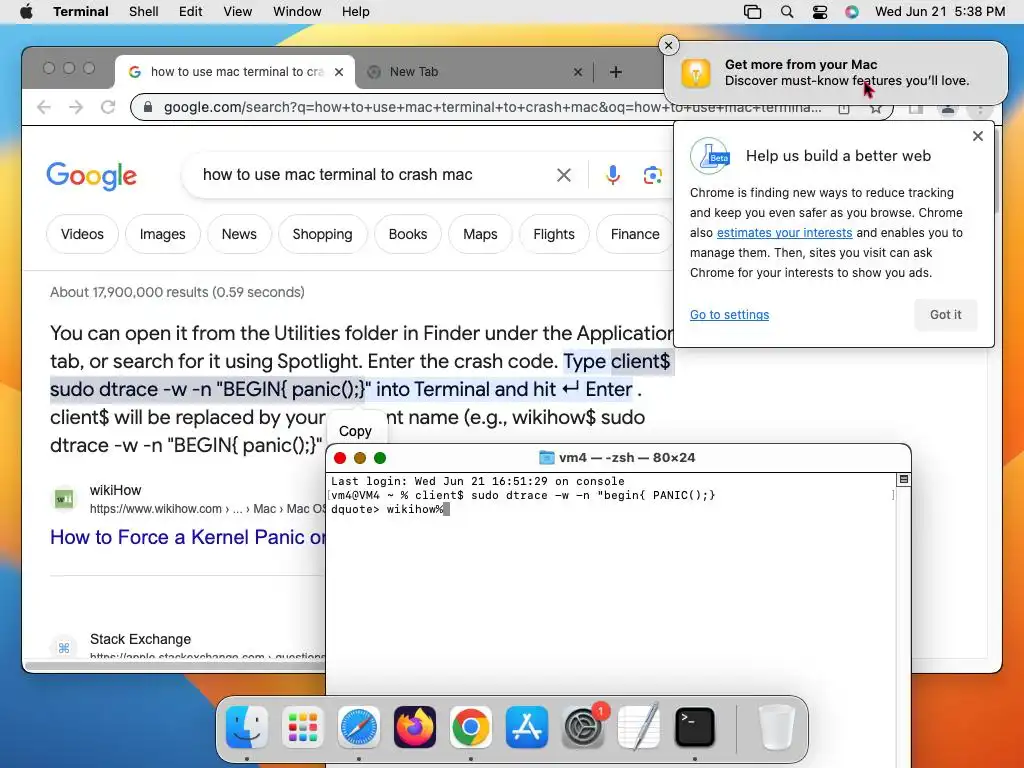1024x768 pixels.
Task: Open TextEdit from the Dock
Action: click(x=639, y=727)
